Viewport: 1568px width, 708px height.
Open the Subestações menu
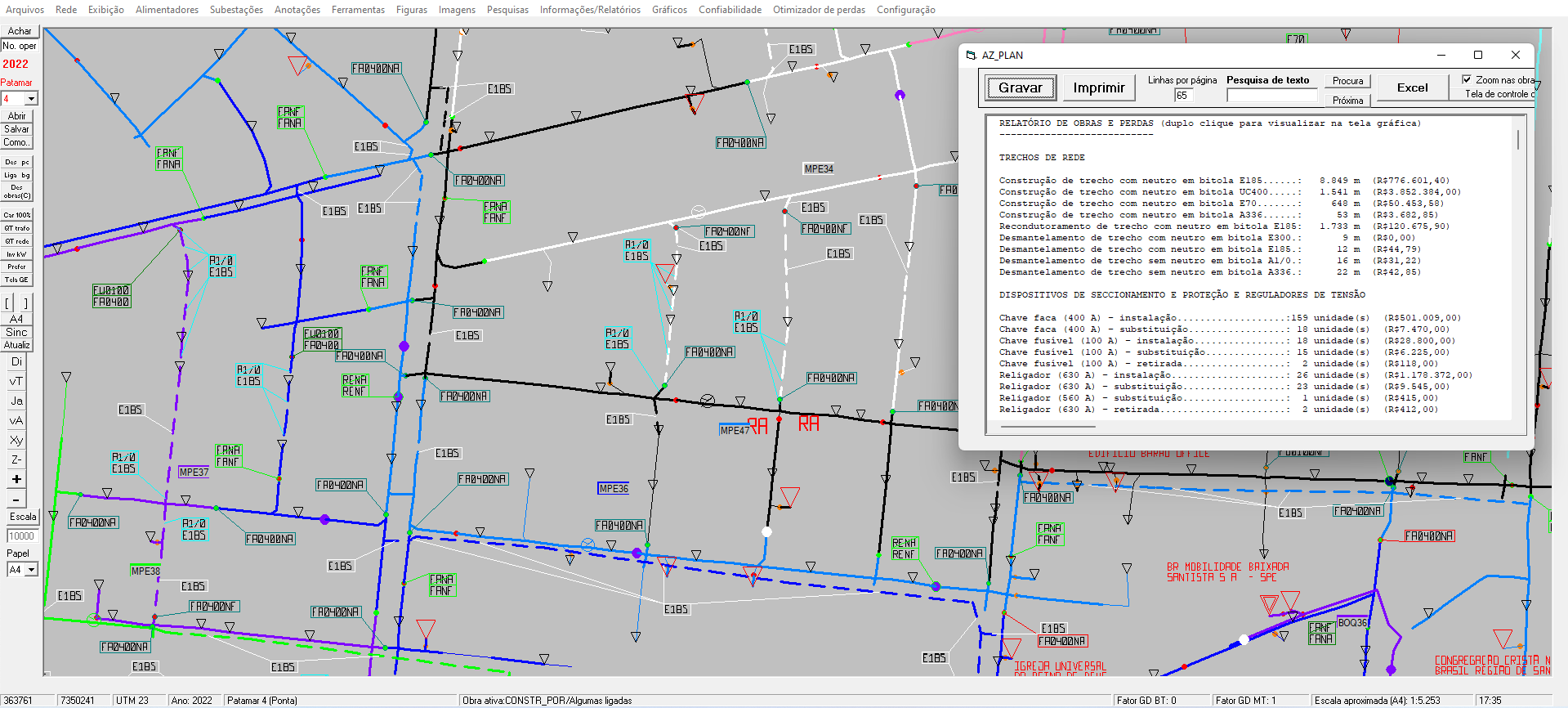pyautogui.click(x=236, y=10)
